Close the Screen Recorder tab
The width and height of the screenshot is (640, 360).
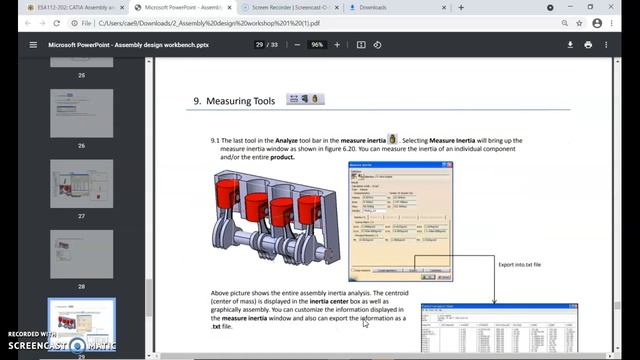(x=337, y=7)
